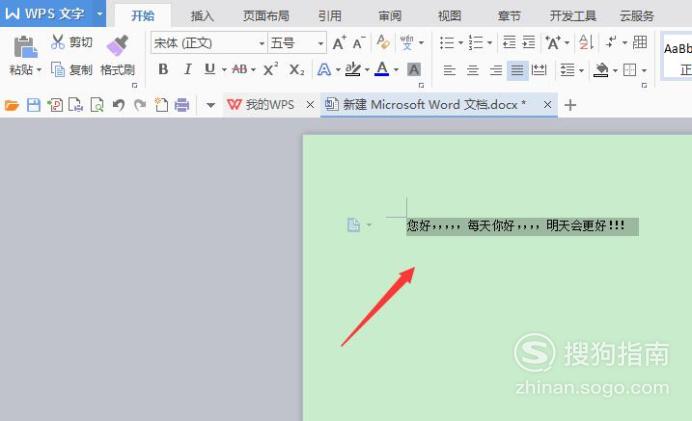The height and width of the screenshot is (421, 692).
Task: Open the WPS 文字 application menu arrow
Action: [x=100, y=14]
